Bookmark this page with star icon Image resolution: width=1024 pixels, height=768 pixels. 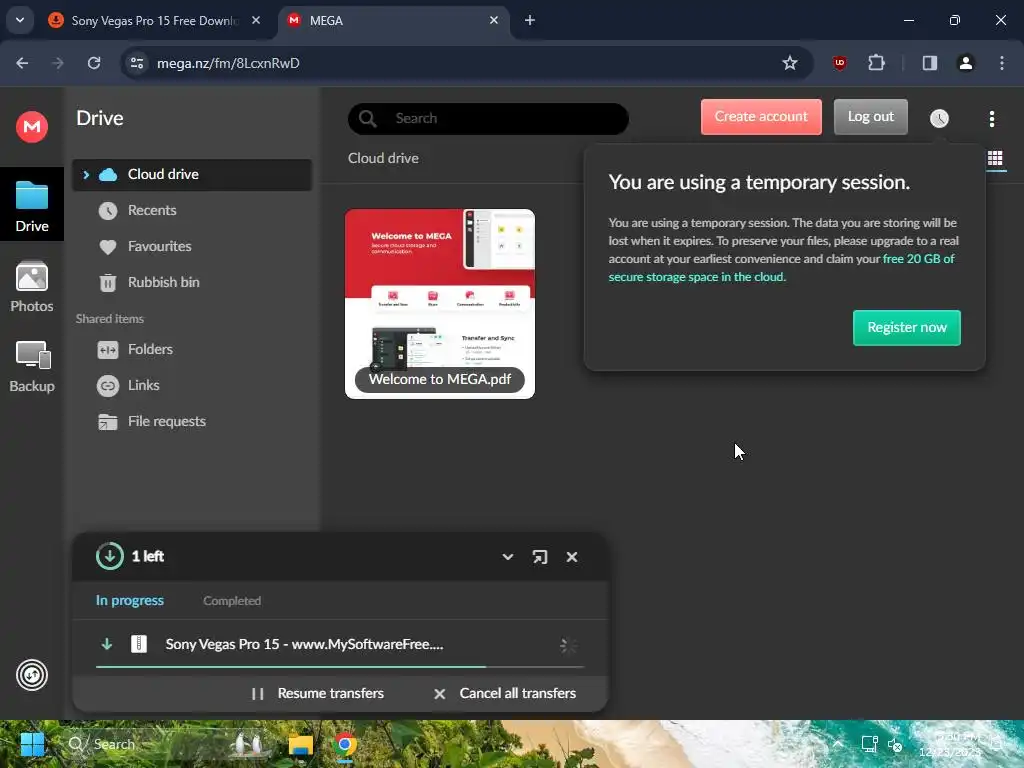point(790,63)
